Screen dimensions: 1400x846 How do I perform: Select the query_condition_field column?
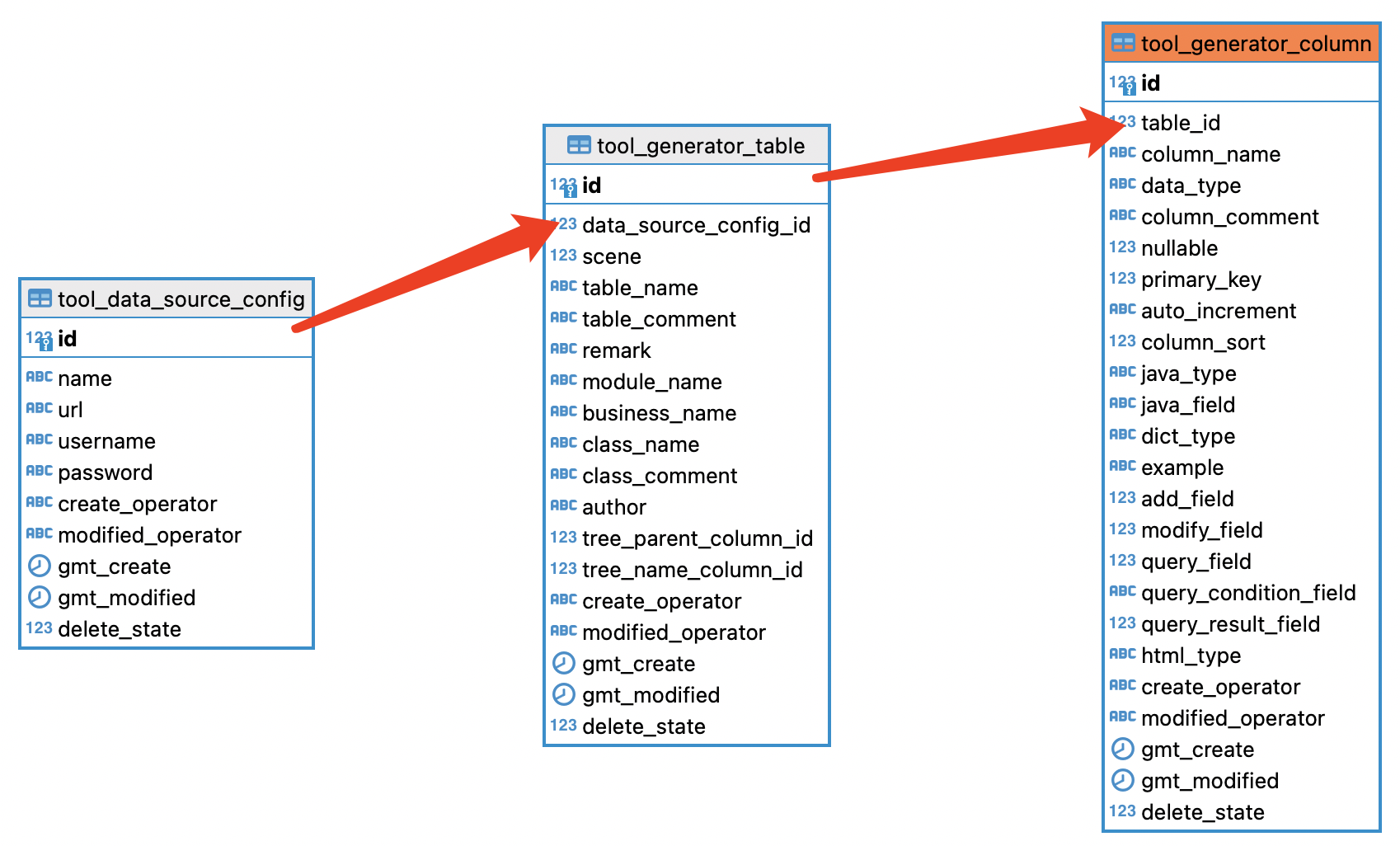click(1249, 593)
